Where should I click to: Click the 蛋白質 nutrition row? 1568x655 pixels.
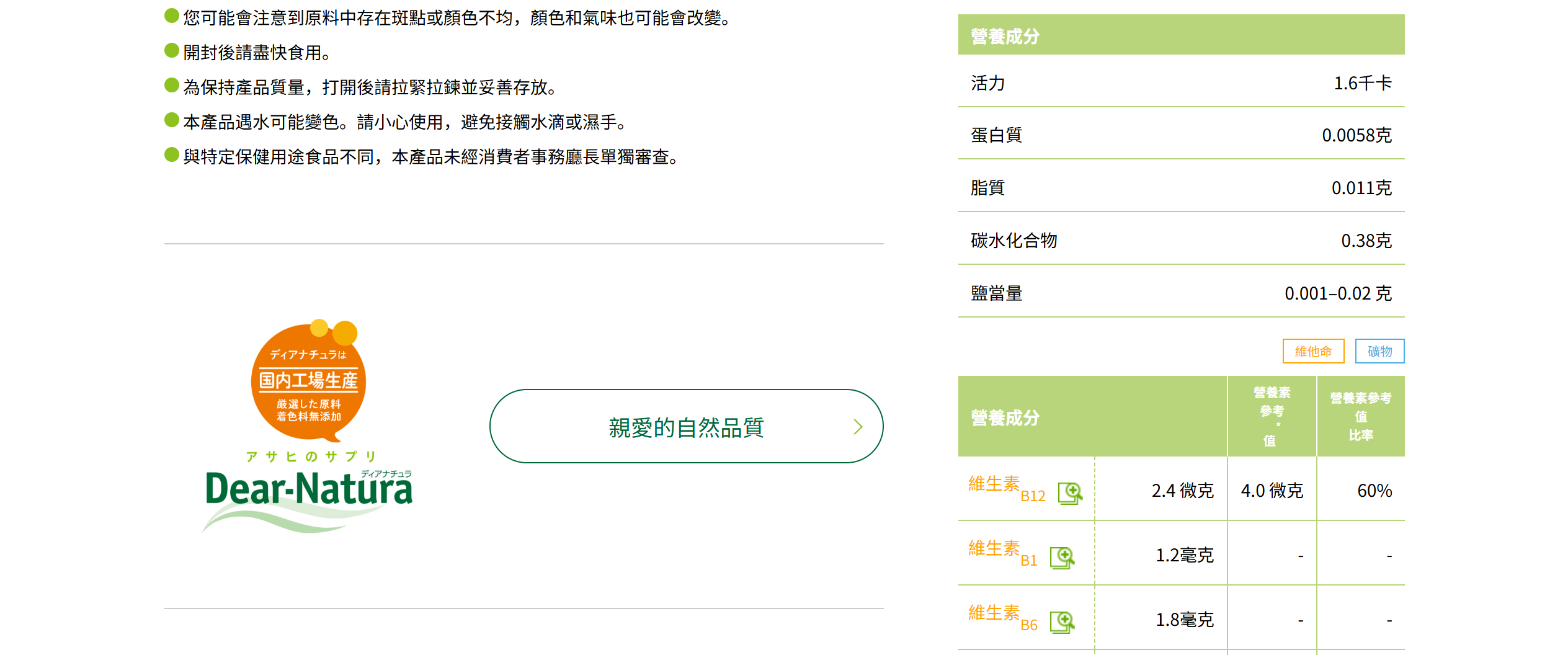coord(1180,135)
